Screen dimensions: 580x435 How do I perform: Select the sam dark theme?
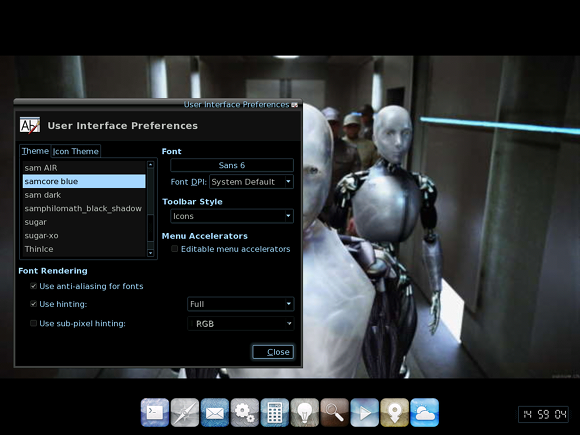tap(84, 195)
